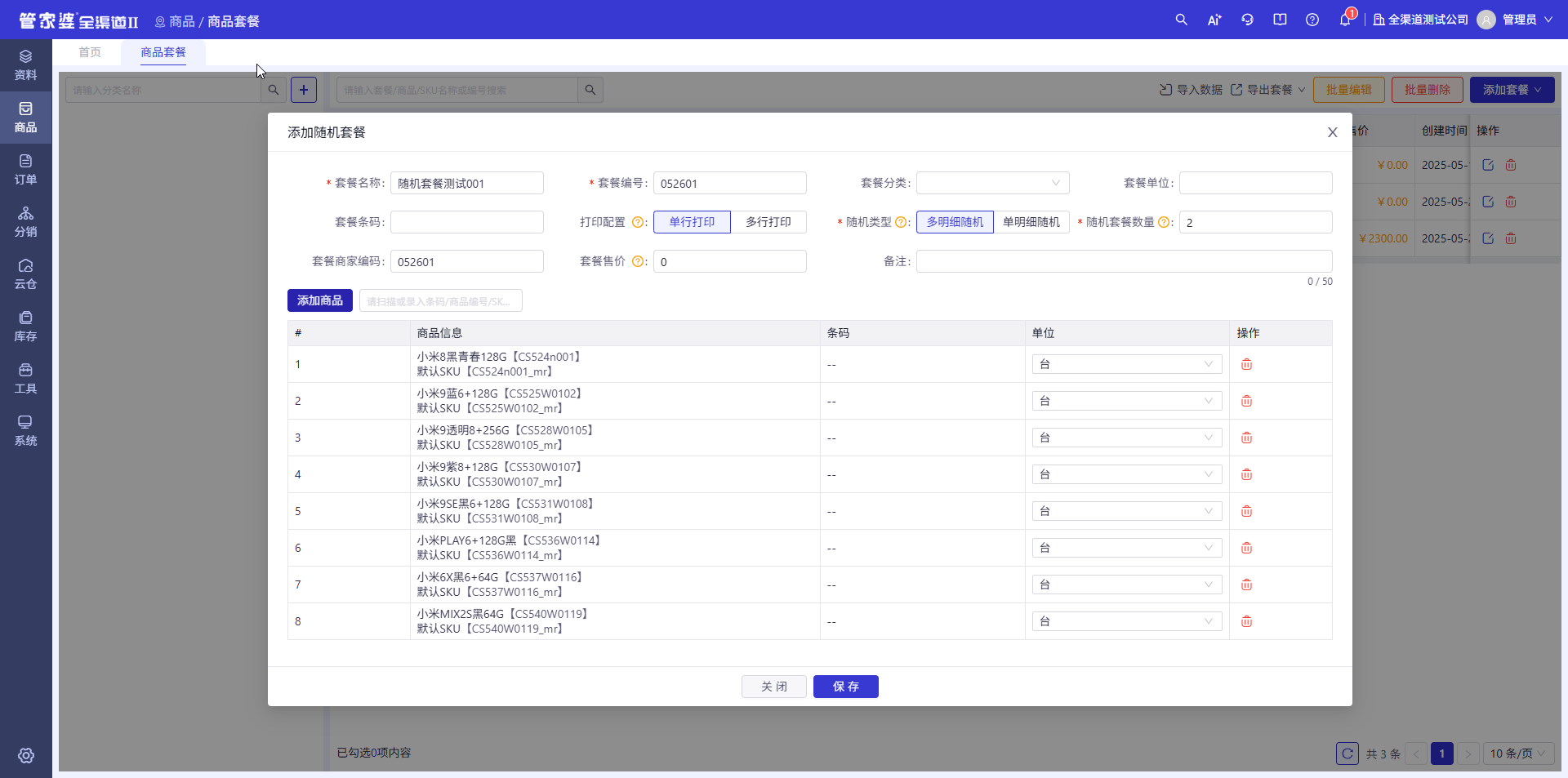Open unit dropdown for row 6
Image resolution: width=1568 pixels, height=778 pixels.
[x=1127, y=548]
